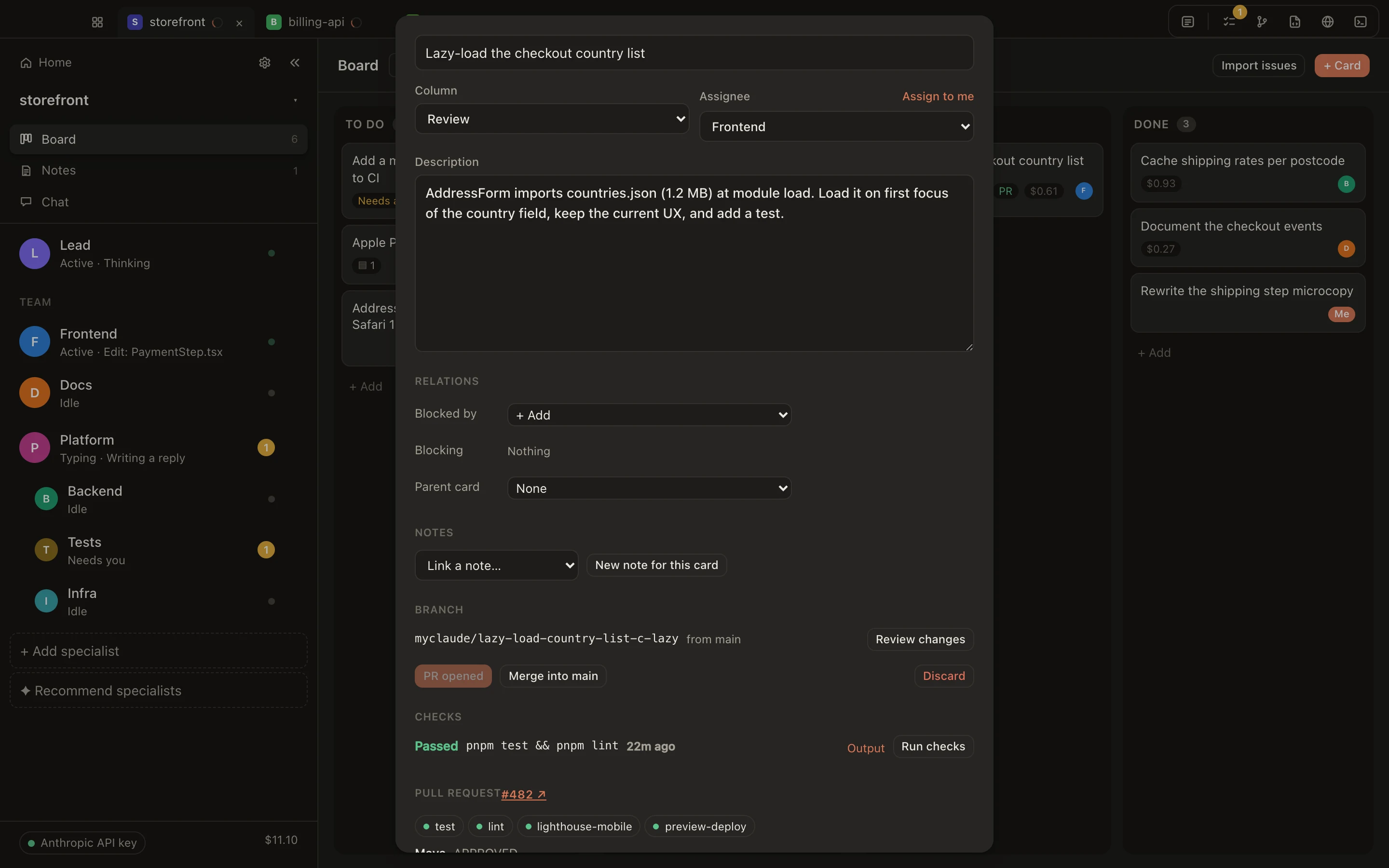Open sidebar settings gear

[x=265, y=63]
